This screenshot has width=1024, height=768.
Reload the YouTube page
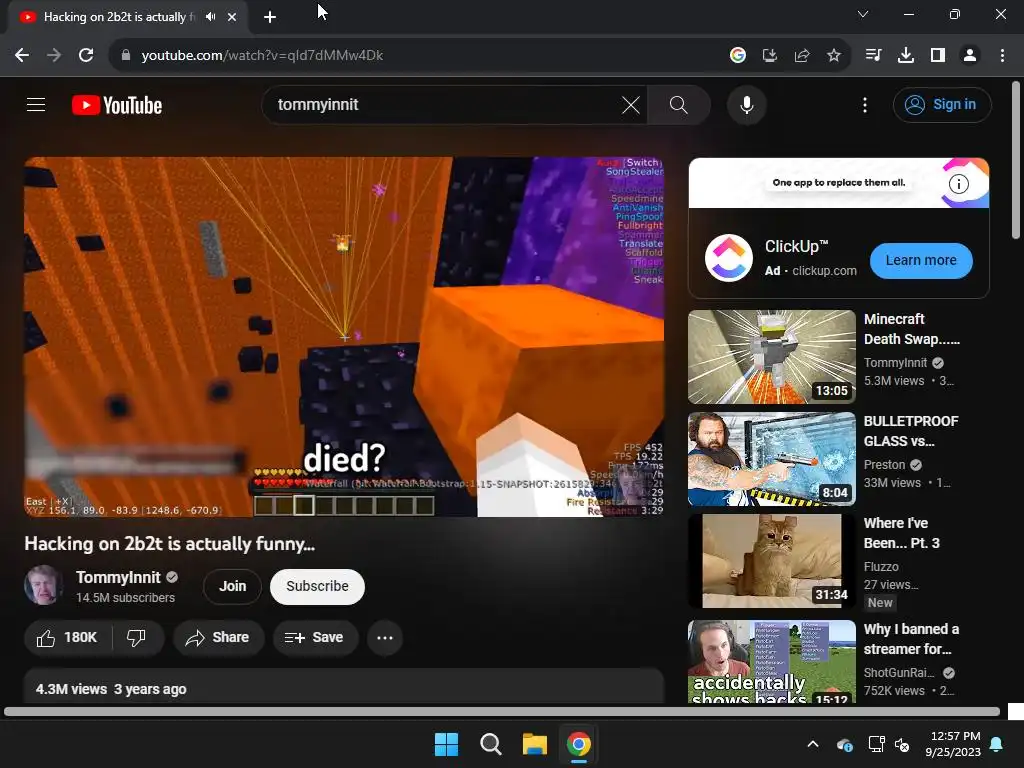(86, 56)
